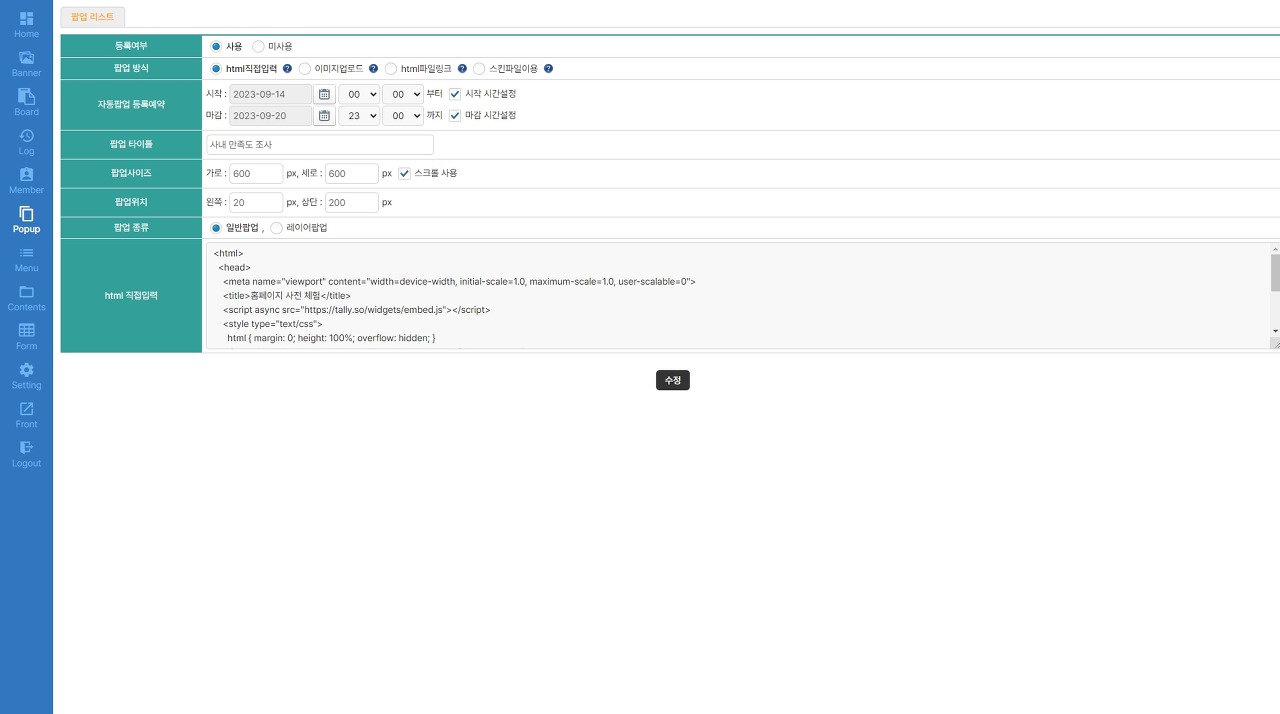
Task: Click the html textarea scrollbar thumb
Action: click(x=1275, y=272)
